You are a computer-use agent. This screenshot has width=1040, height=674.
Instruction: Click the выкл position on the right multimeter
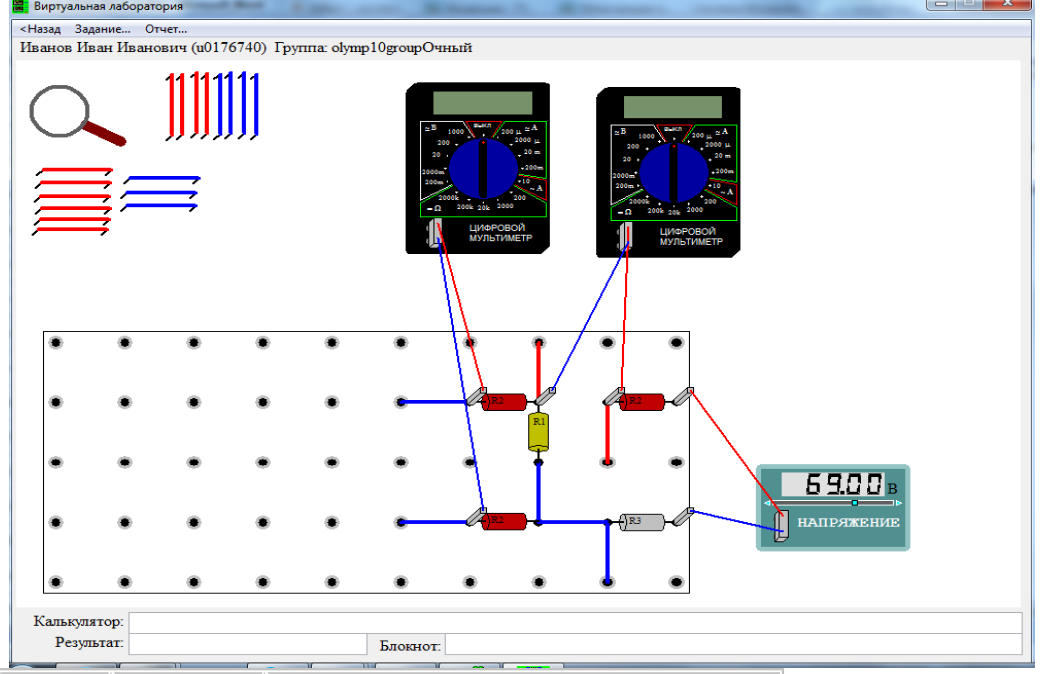(673, 129)
